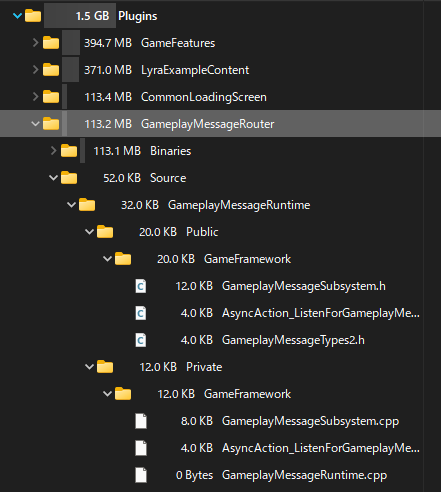
Task: Select the Plugins row label
Action: coord(138,16)
